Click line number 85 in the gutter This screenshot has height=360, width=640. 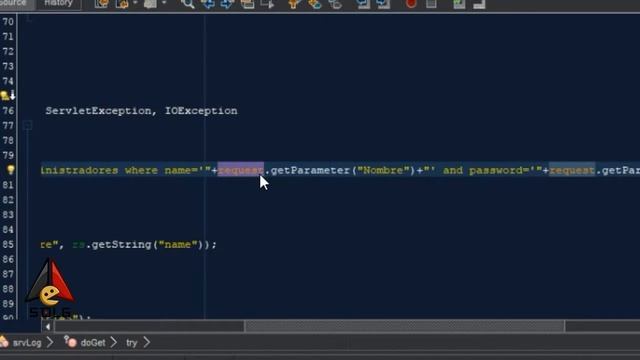pos(8,244)
